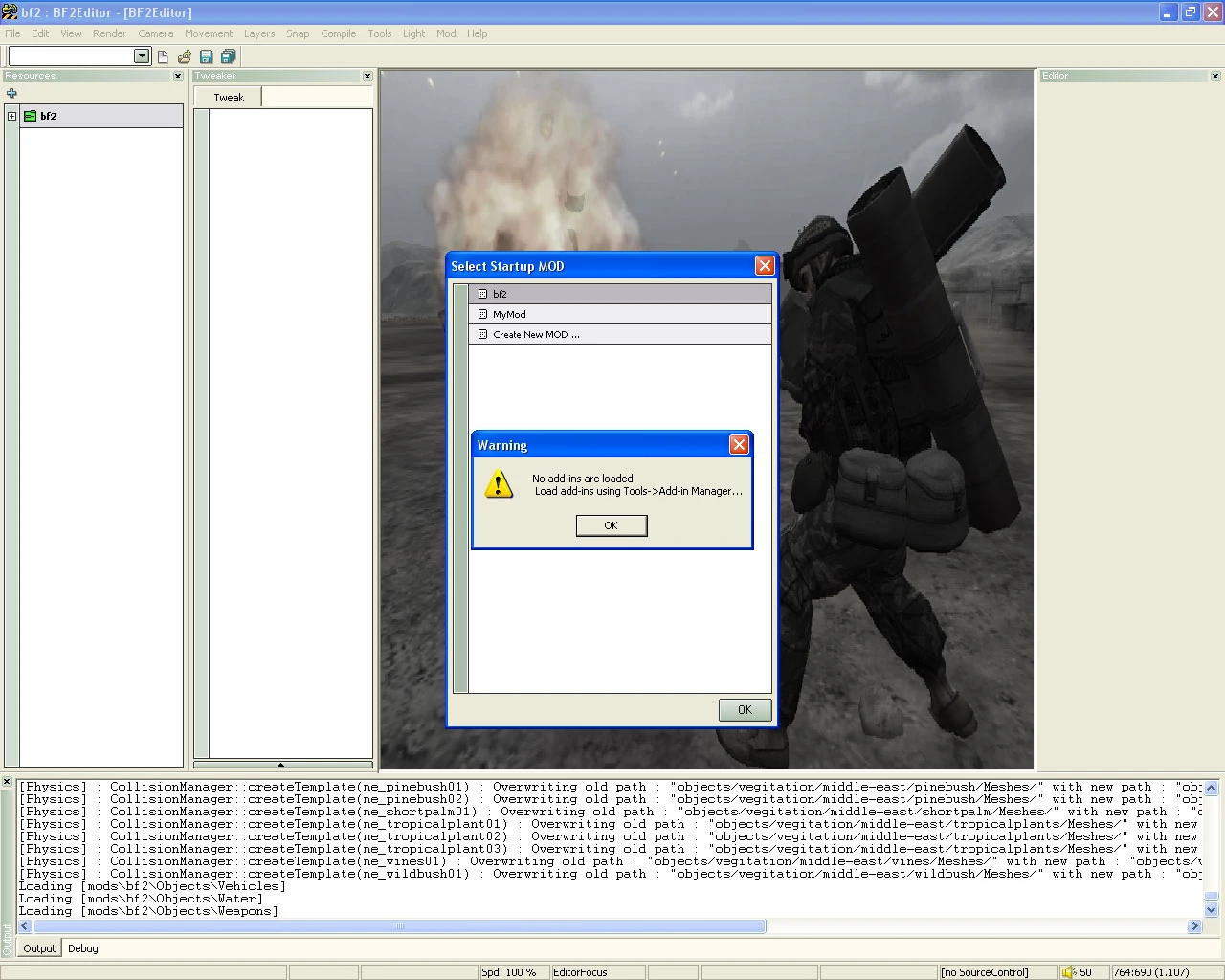
Task: Open the Help menu
Action: (x=478, y=33)
